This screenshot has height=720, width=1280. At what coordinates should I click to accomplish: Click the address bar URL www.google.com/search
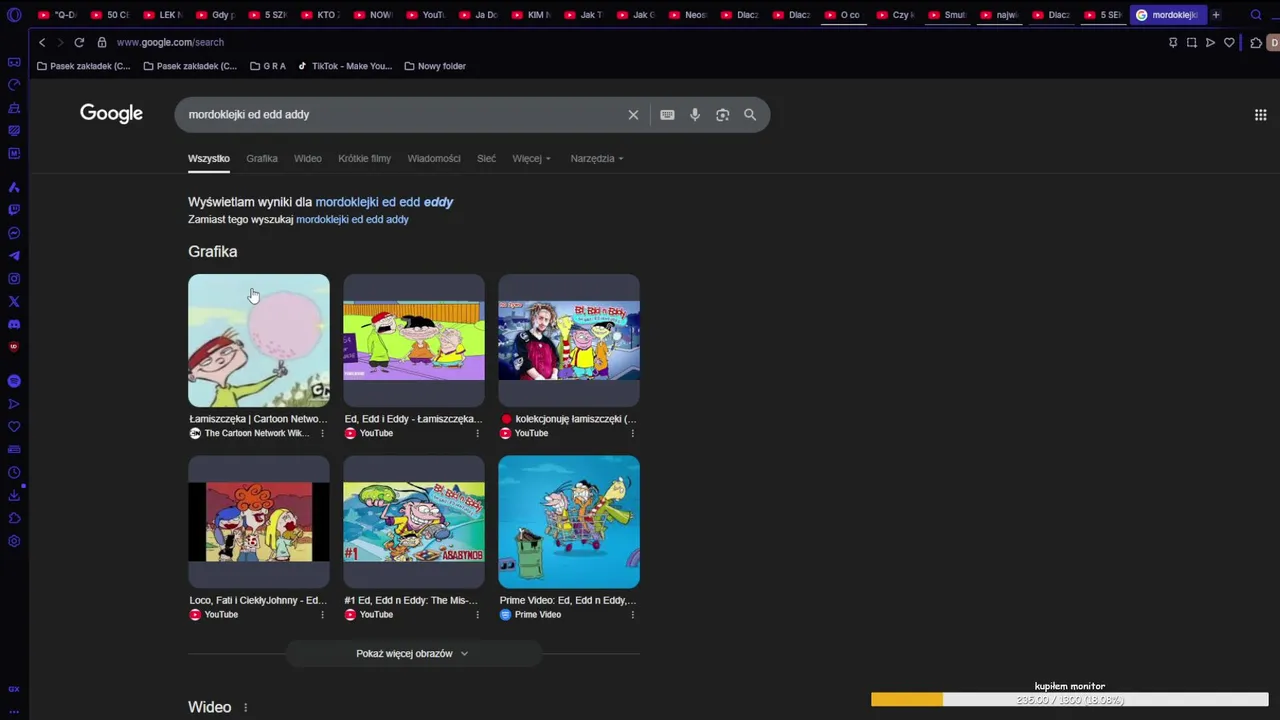pos(170,42)
